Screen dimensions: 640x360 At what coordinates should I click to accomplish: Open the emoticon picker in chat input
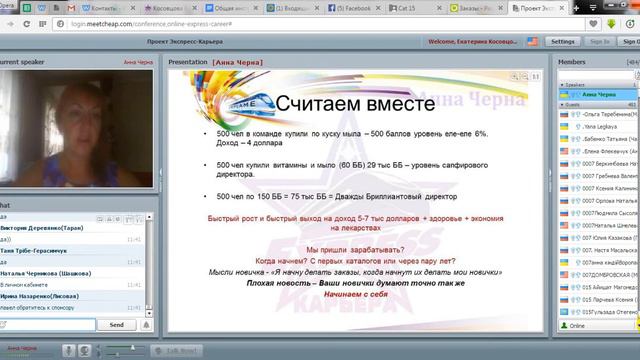pyautogui.click(x=3, y=325)
